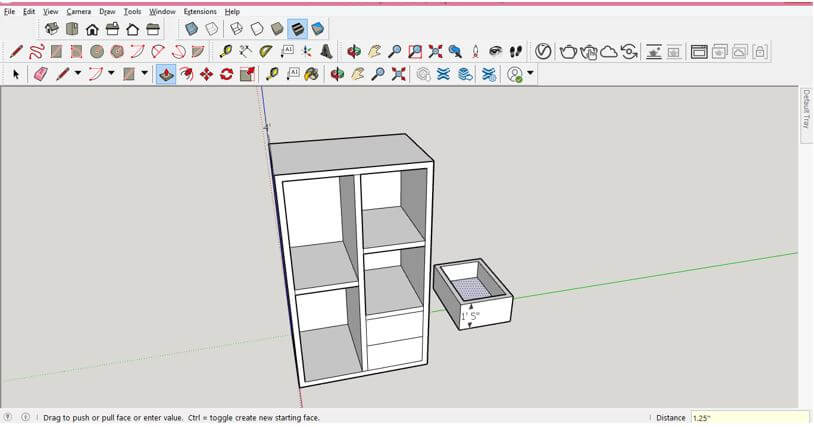Select the Rotate tool

click(x=227, y=74)
